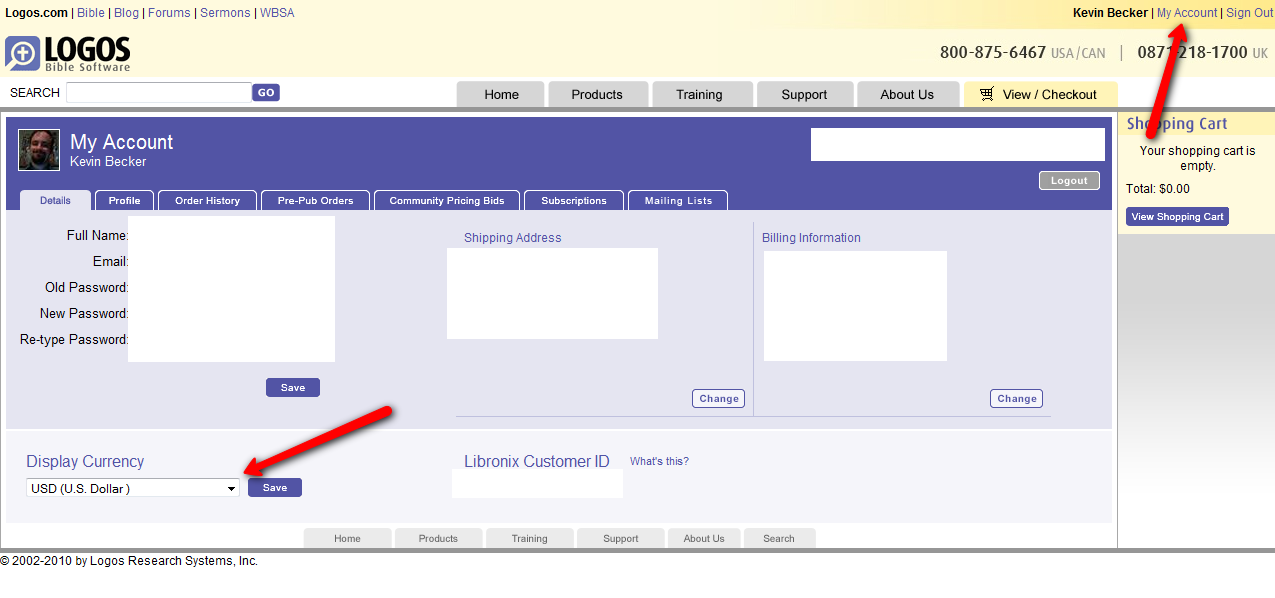
Task: Click View Shopping Cart button
Action: point(1177,216)
